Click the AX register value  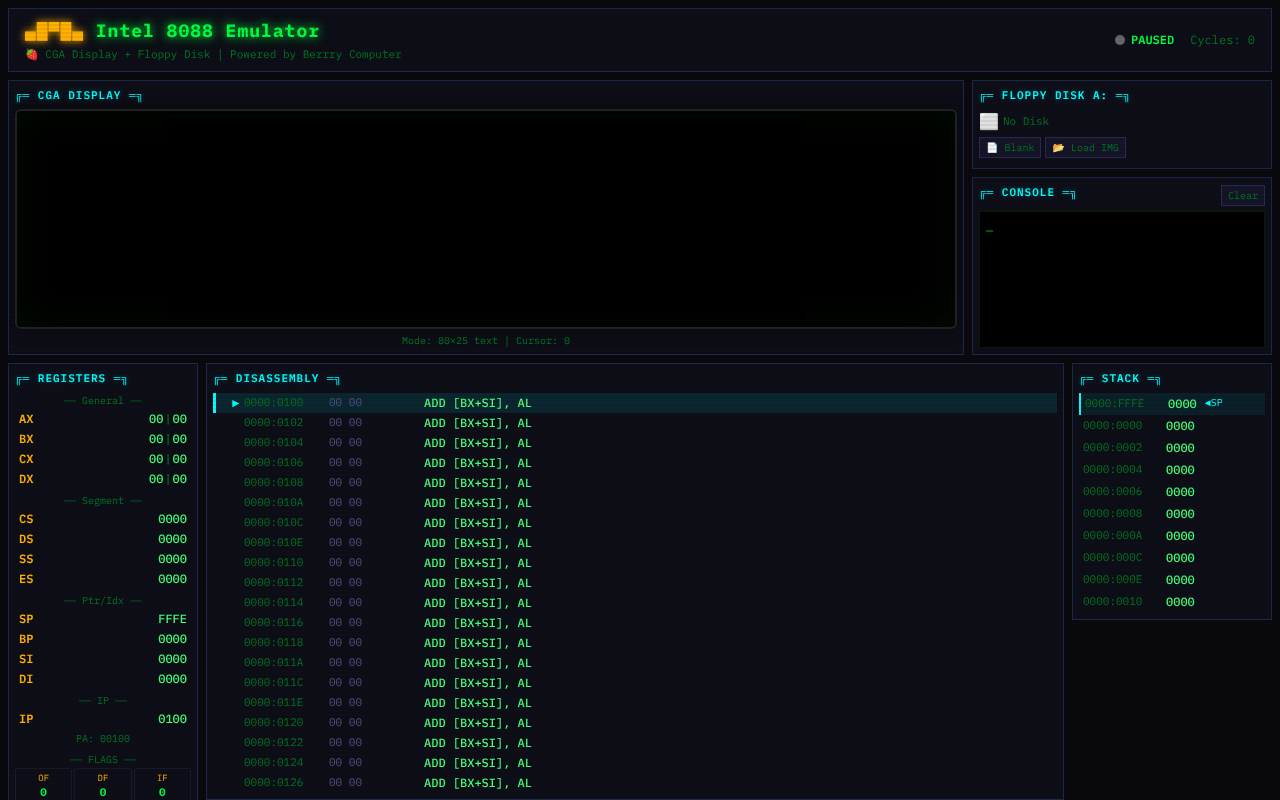pyautogui.click(x=168, y=419)
